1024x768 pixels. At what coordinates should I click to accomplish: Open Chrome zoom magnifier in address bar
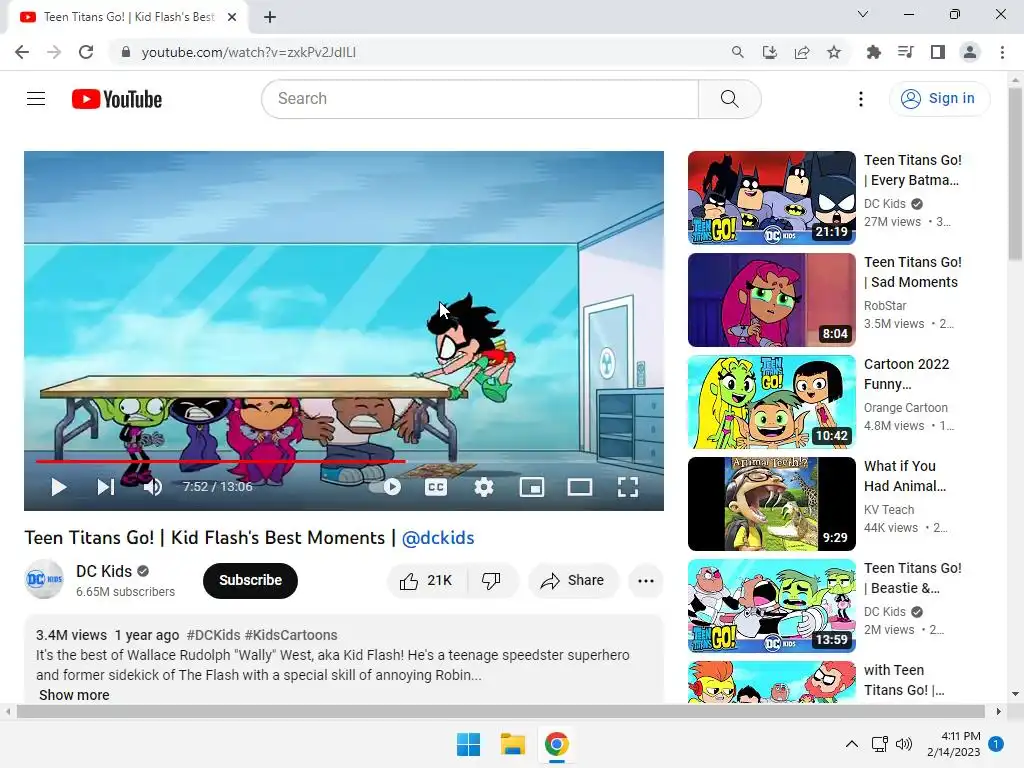tap(737, 52)
